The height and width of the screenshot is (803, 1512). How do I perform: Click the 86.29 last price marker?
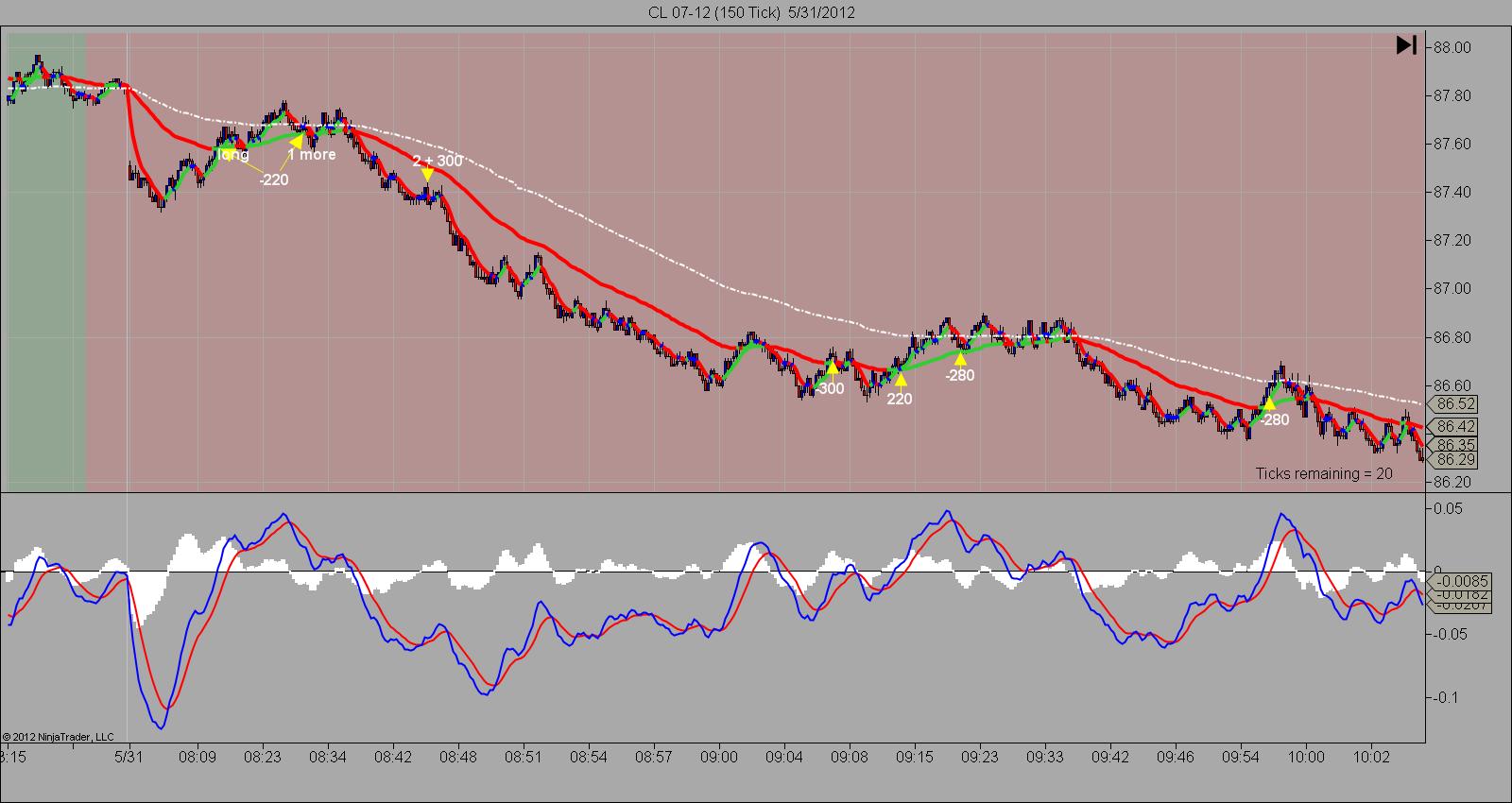coord(1454,460)
